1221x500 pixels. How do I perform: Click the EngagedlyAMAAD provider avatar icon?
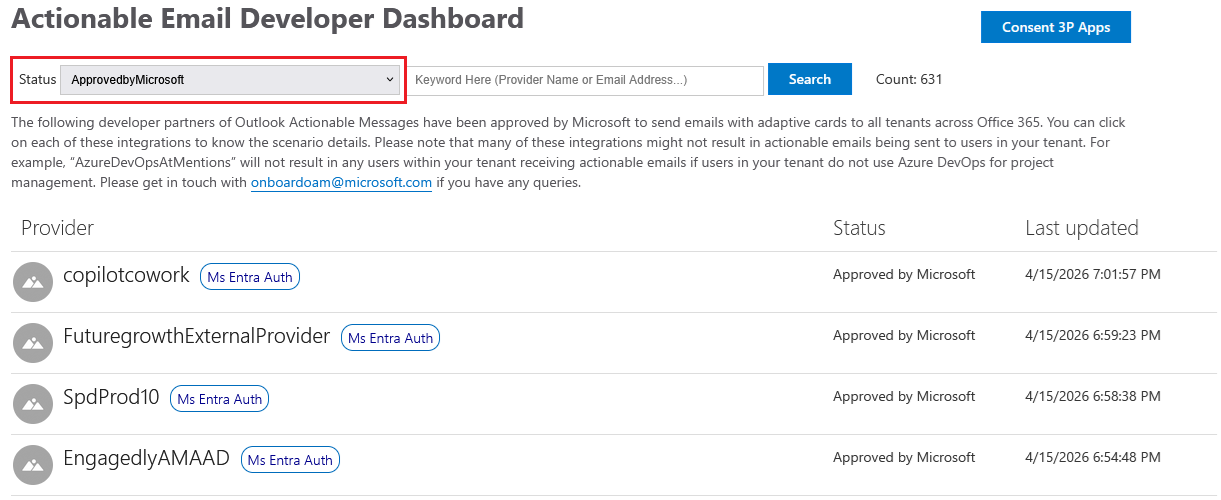33,465
